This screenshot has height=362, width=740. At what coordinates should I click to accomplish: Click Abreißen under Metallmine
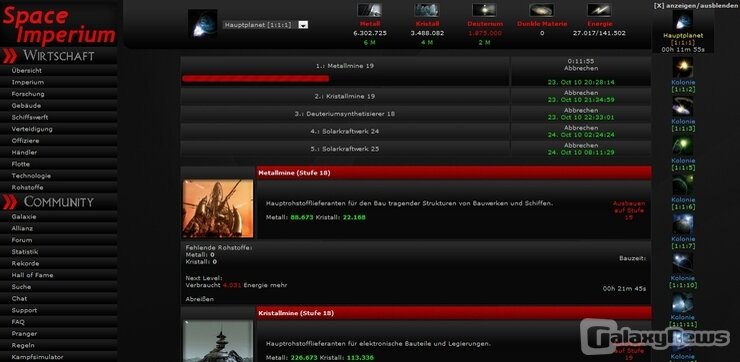point(200,299)
